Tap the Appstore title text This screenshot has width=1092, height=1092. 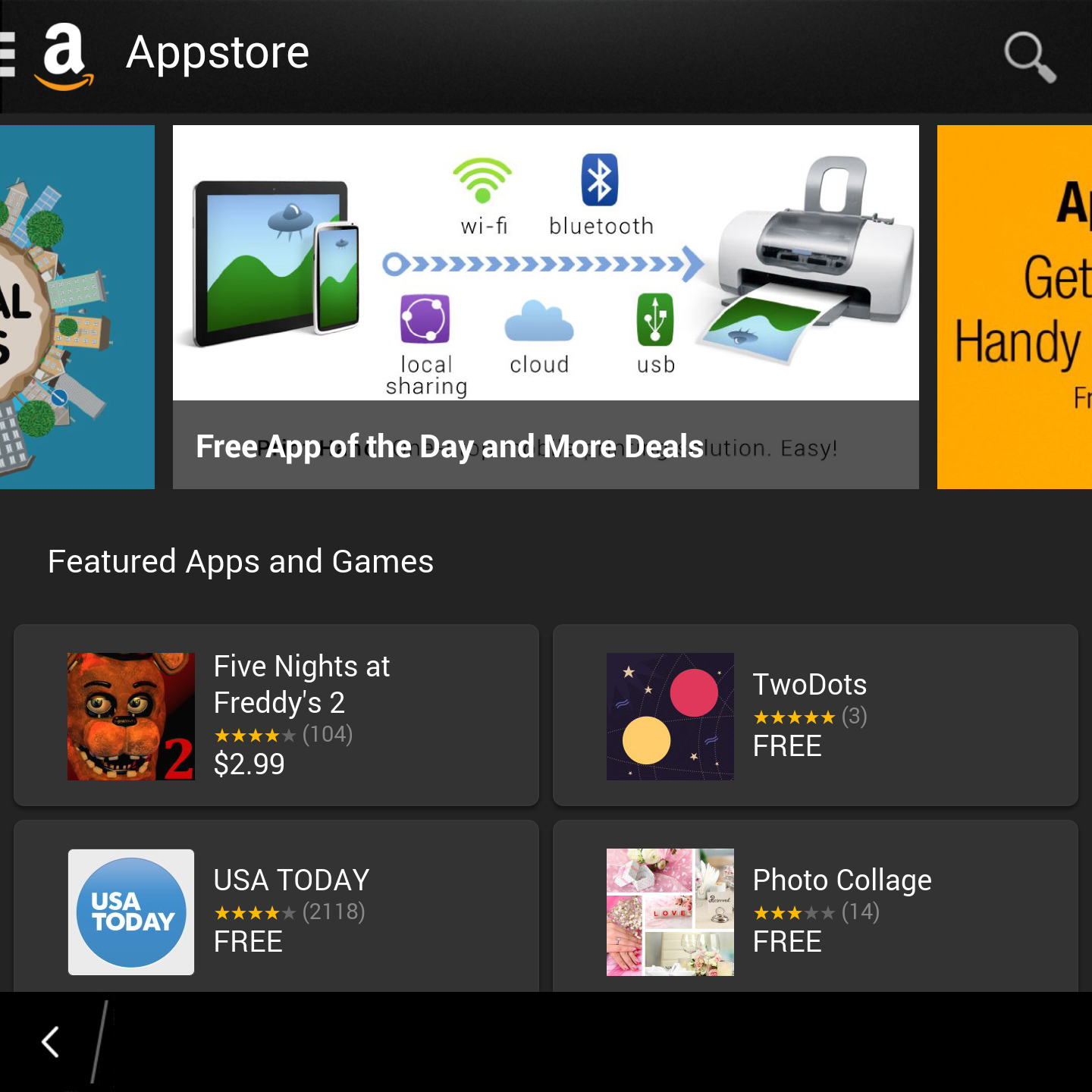point(218,53)
